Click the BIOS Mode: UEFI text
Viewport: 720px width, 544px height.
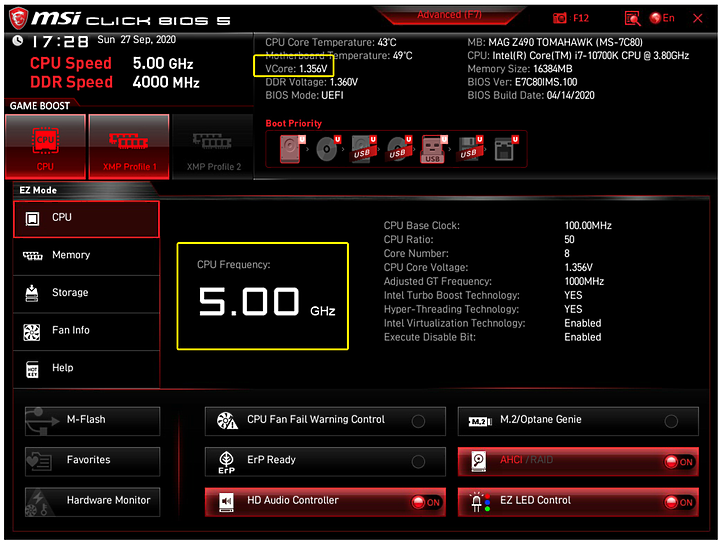(x=304, y=95)
